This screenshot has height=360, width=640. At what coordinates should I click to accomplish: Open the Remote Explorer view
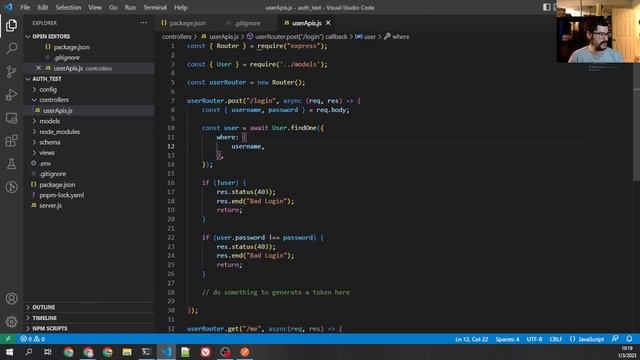pyautogui.click(x=11, y=118)
